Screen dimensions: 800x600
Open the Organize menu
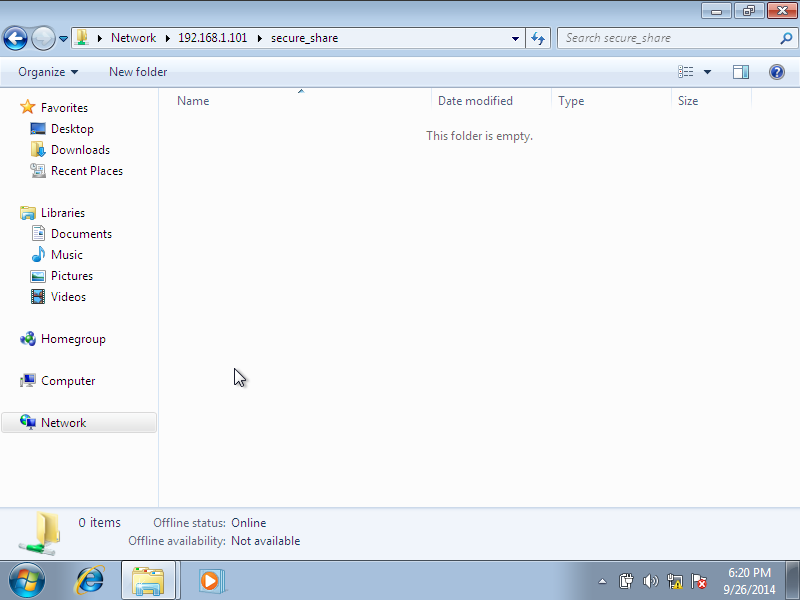click(48, 72)
